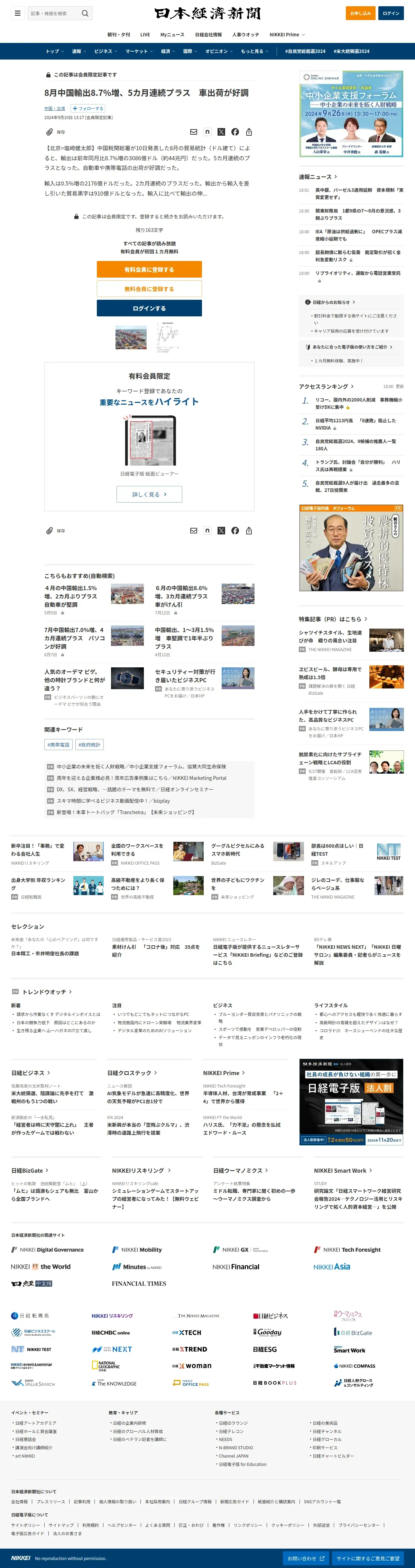Open the line chart thumbnail
Viewport: 415px width, 1568px height.
pyautogui.click(x=167, y=338)
